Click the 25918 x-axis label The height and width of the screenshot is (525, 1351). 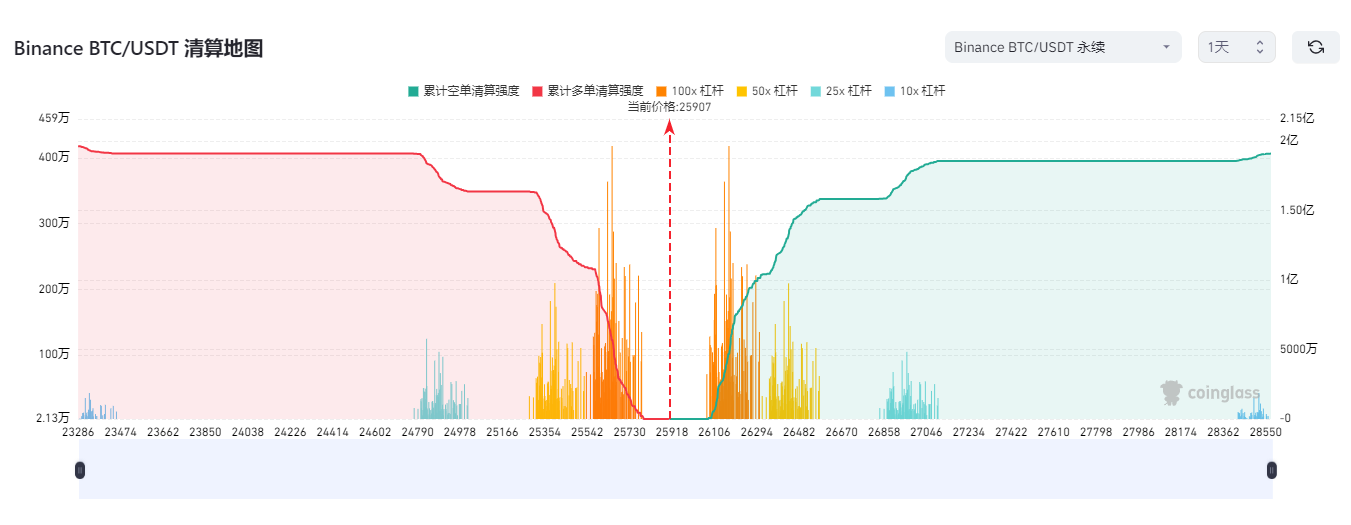coord(672,432)
